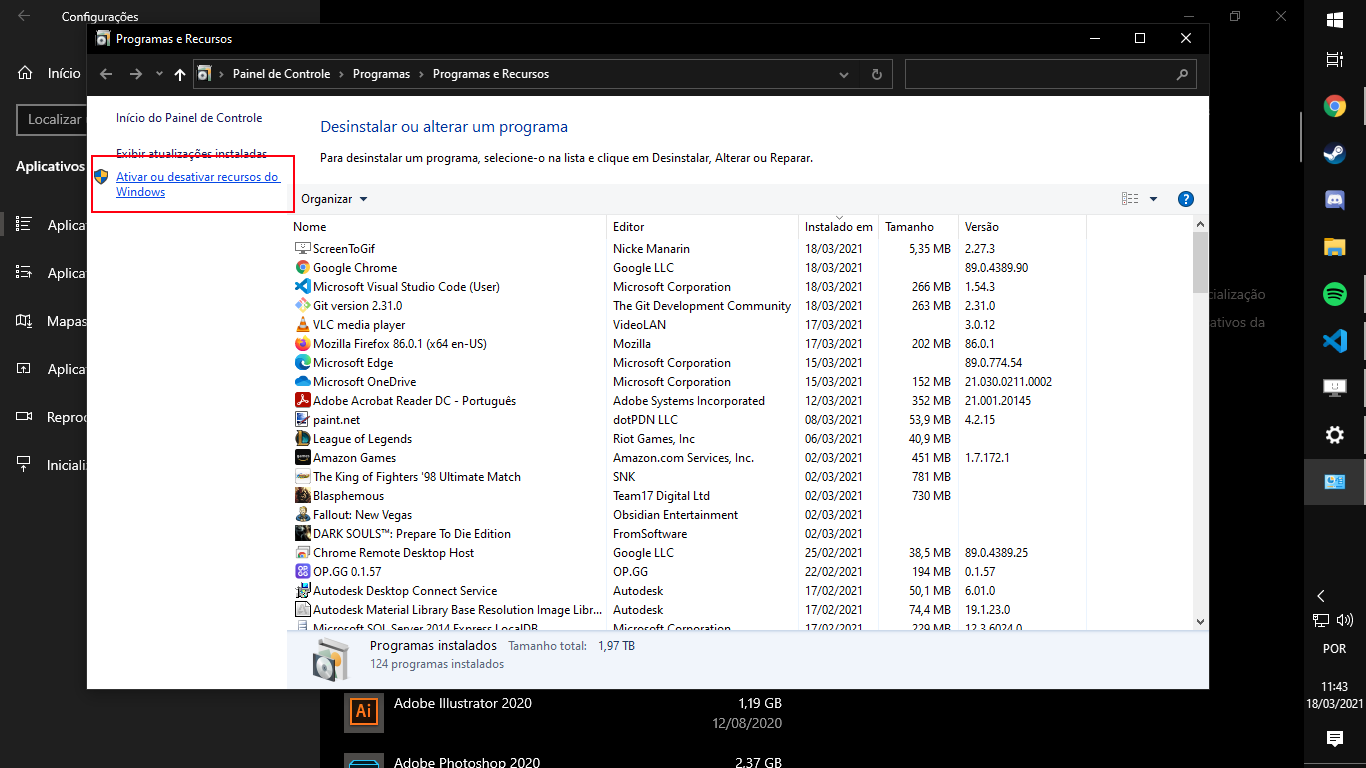The width and height of the screenshot is (1366, 768).
Task: Click the Configurações back arrow
Action: [x=24, y=16]
